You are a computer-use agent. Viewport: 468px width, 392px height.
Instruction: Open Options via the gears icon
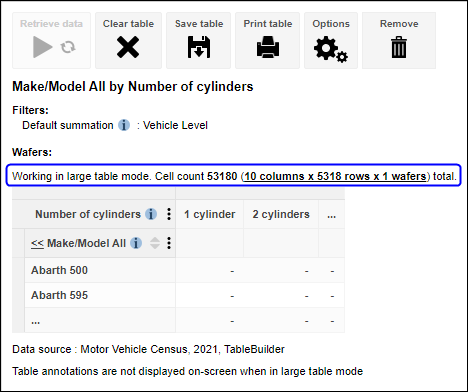(331, 49)
